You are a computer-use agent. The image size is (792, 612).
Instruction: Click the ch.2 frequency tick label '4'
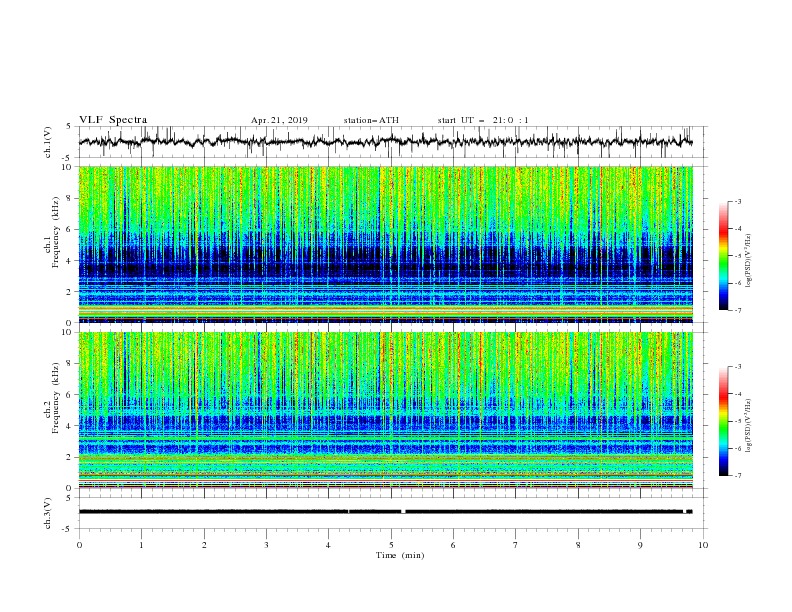pos(69,426)
